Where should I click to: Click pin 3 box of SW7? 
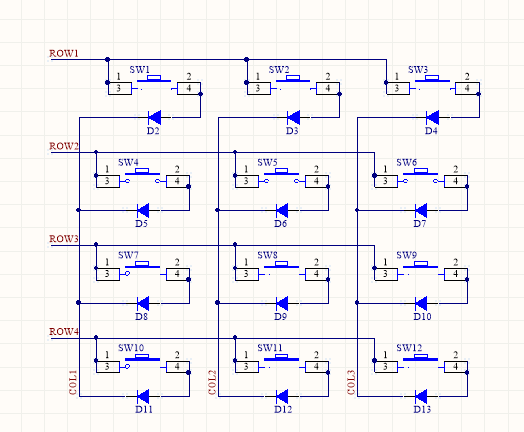(x=108, y=274)
